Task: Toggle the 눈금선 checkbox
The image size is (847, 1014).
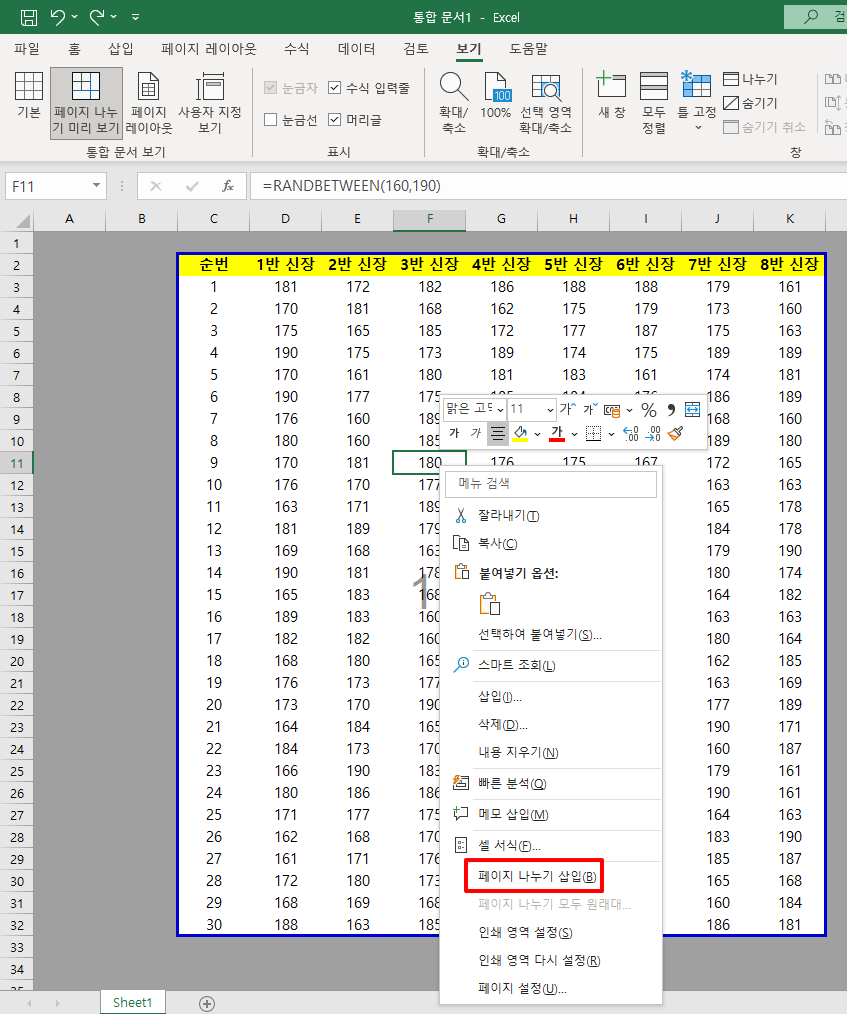Action: pyautogui.click(x=271, y=117)
